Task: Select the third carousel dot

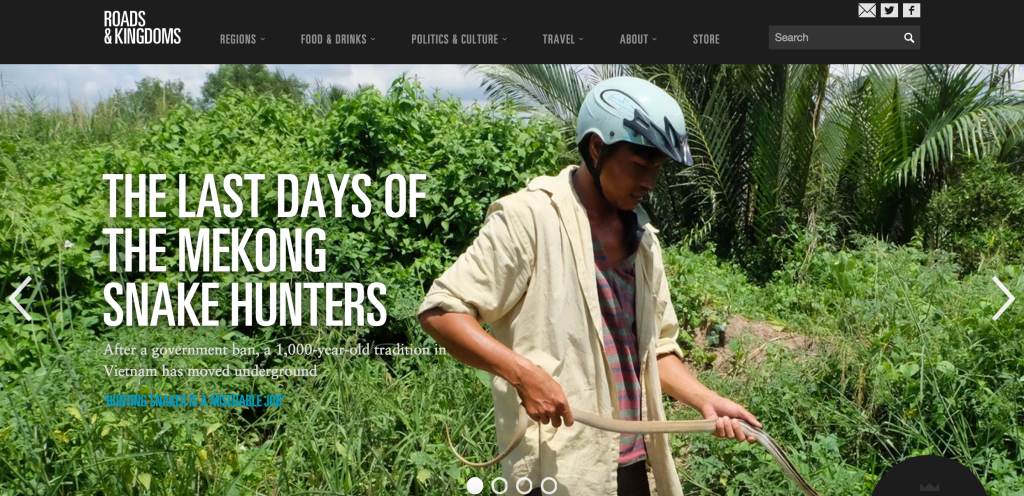Action: click(524, 486)
